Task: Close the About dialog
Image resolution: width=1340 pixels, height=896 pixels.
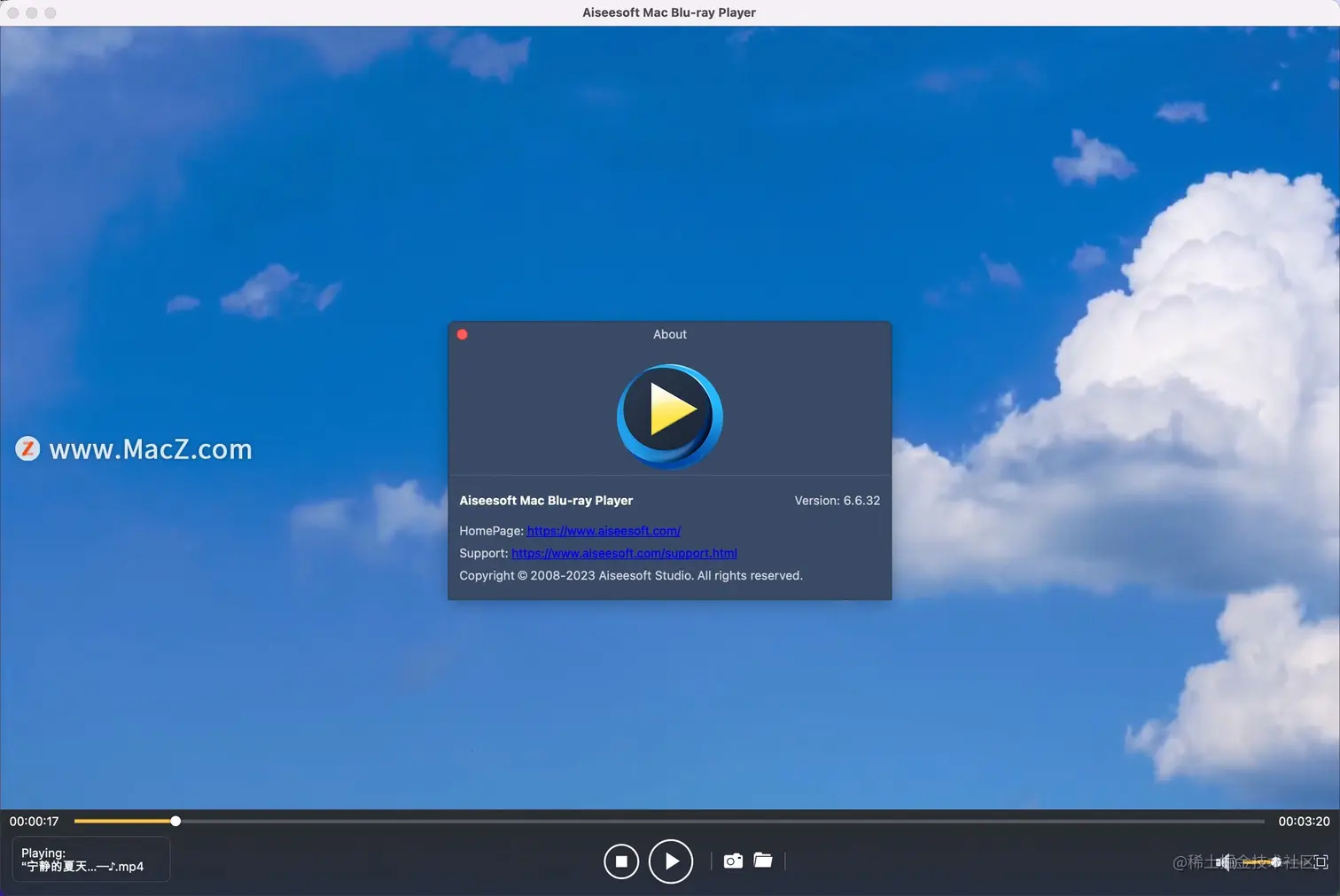Action: click(462, 334)
